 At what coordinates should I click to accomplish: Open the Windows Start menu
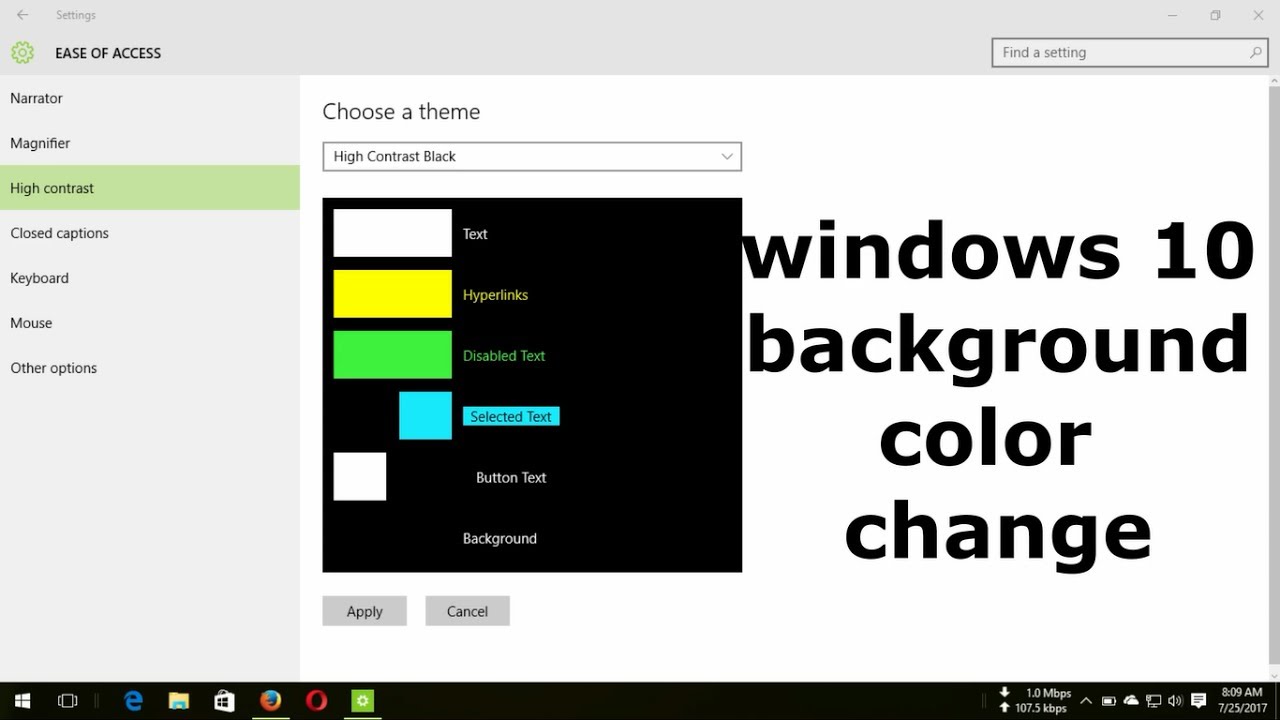pyautogui.click(x=22, y=701)
